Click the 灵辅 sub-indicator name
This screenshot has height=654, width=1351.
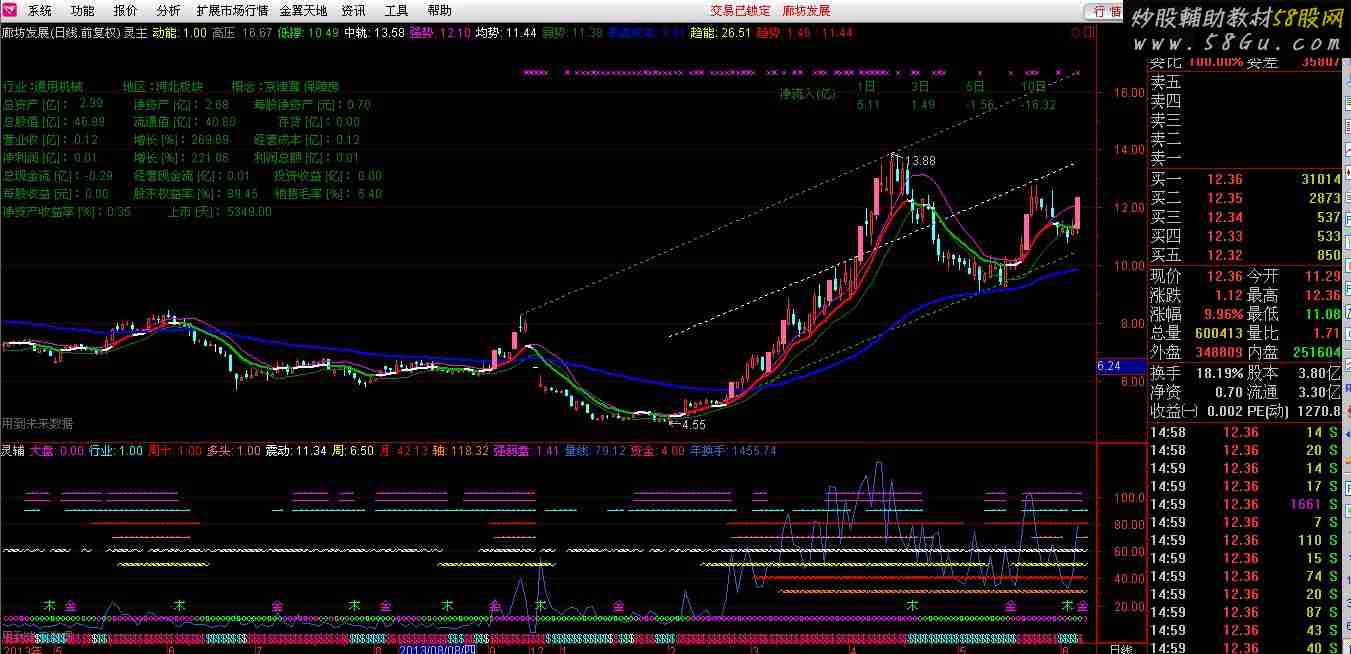tap(13, 451)
